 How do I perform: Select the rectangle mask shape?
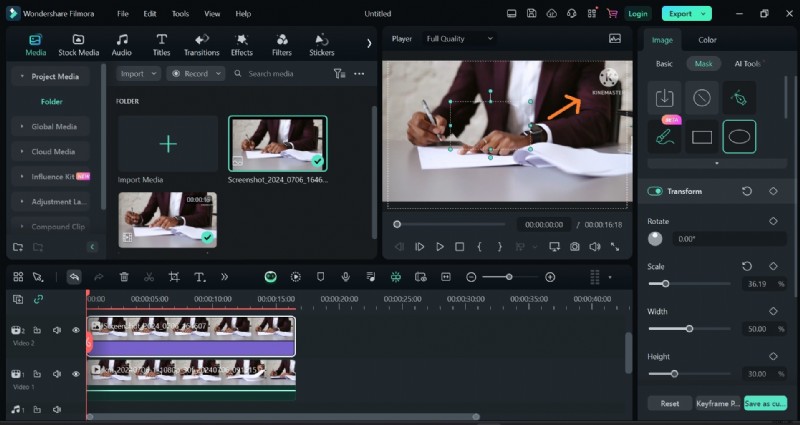click(x=702, y=137)
